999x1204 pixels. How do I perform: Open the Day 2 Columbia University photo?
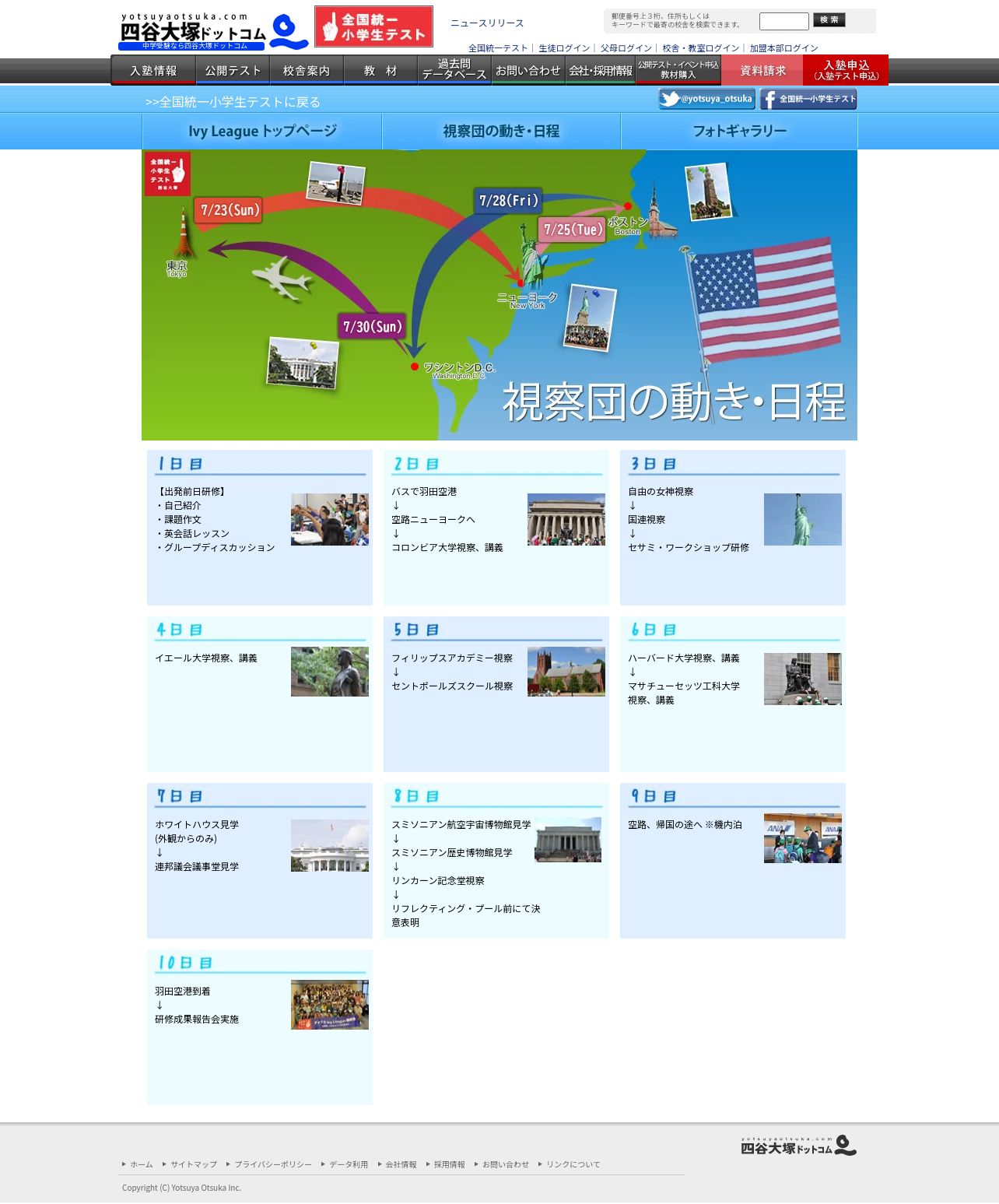(566, 519)
